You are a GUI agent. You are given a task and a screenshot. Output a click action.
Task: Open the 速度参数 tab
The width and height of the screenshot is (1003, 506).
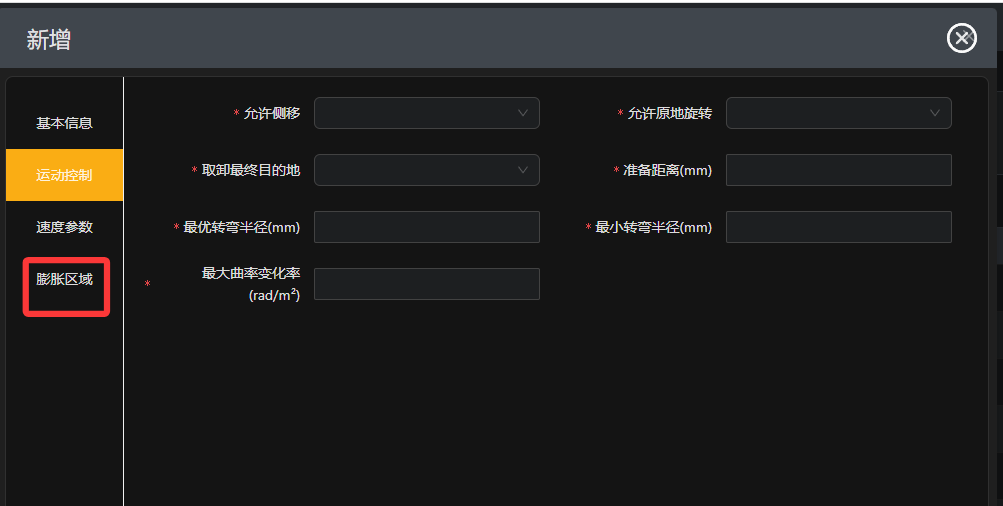(65, 227)
